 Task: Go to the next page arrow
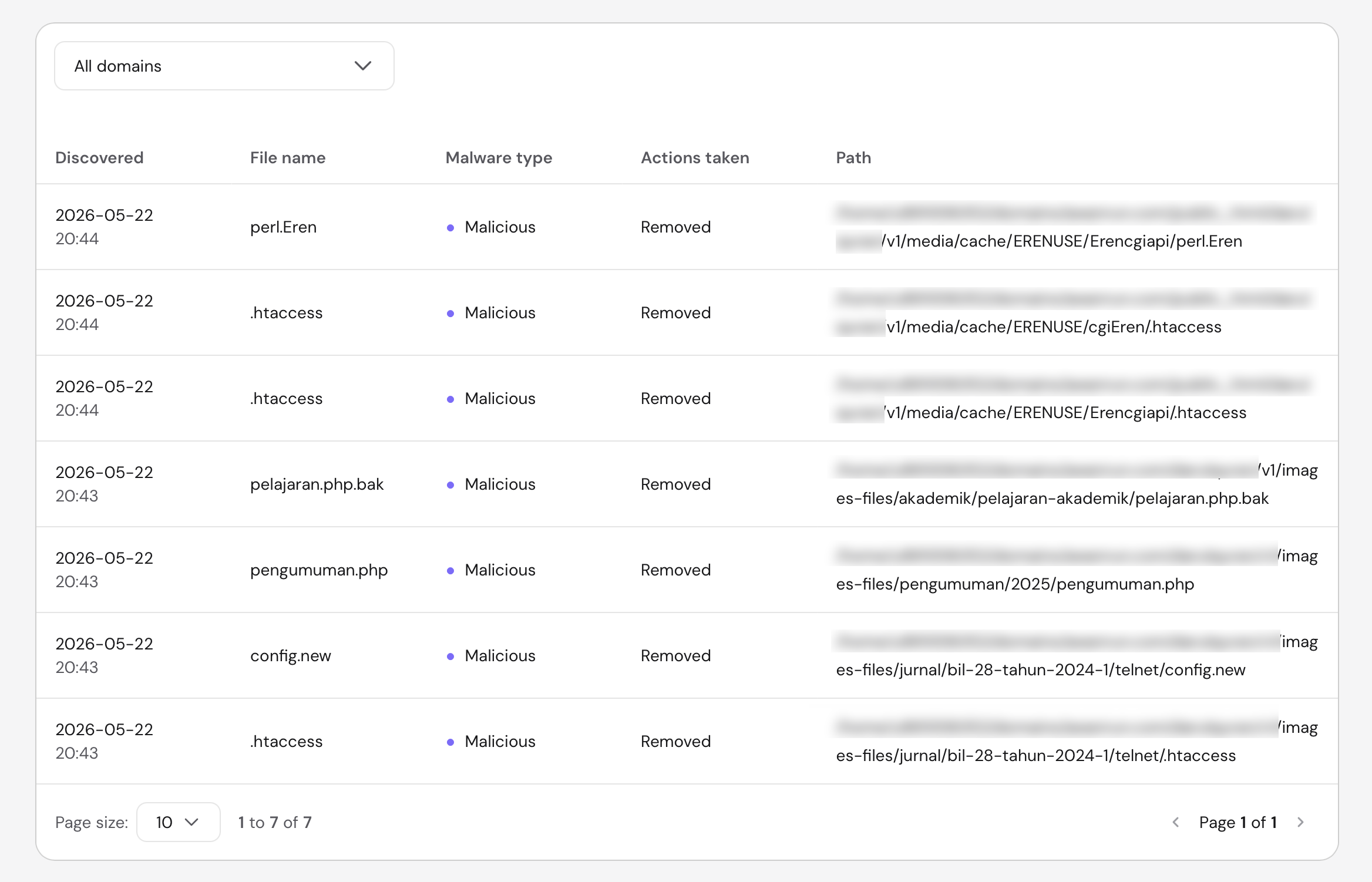click(x=1300, y=822)
